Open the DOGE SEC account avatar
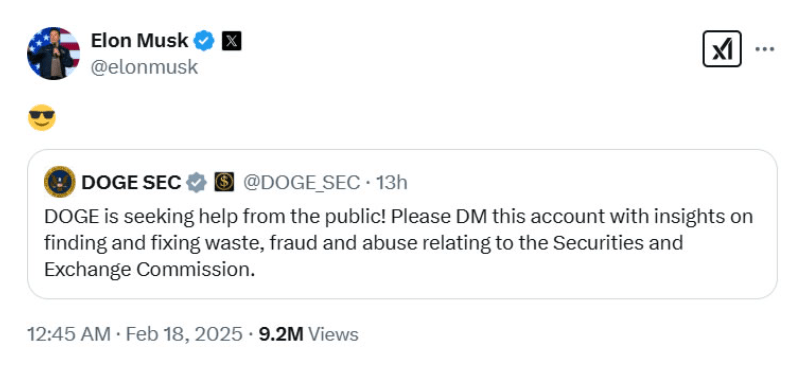 (x=60, y=182)
